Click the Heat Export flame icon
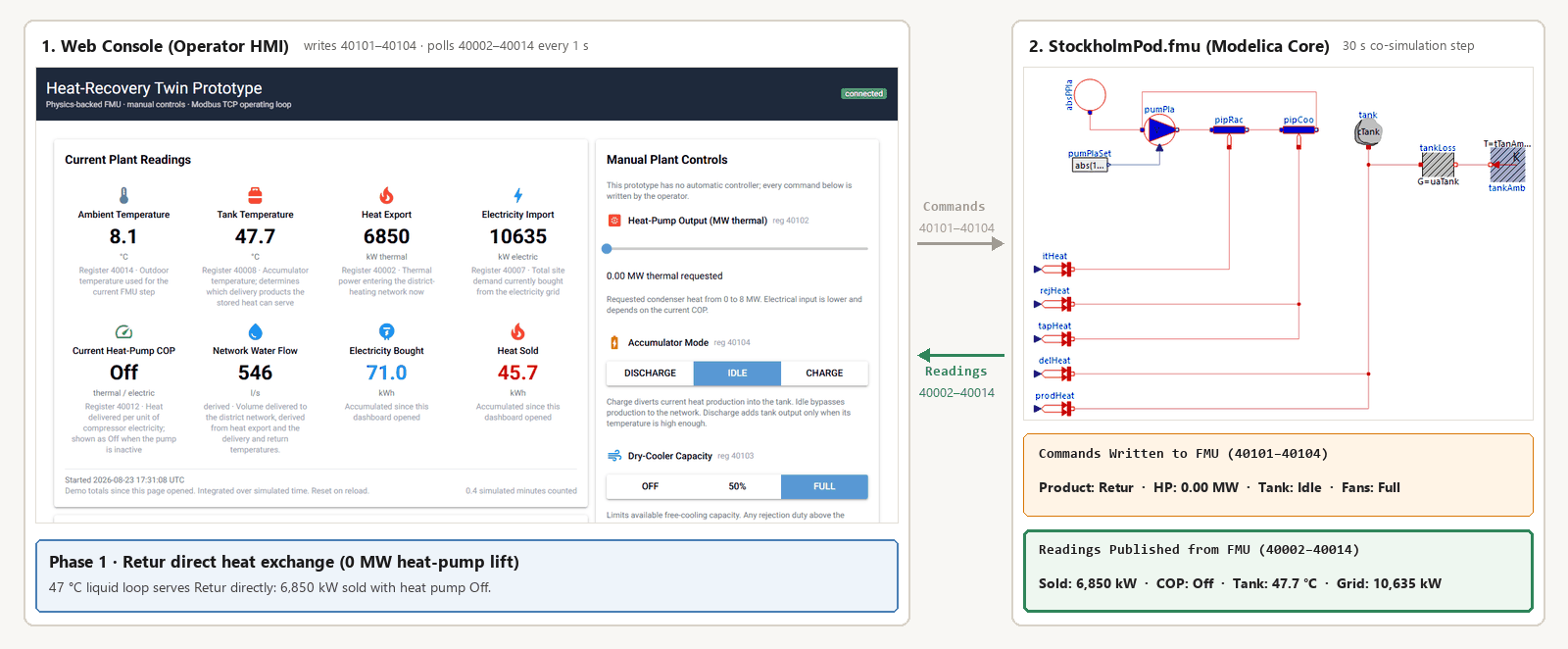Viewport: 1568px width, 649px height. click(x=386, y=195)
